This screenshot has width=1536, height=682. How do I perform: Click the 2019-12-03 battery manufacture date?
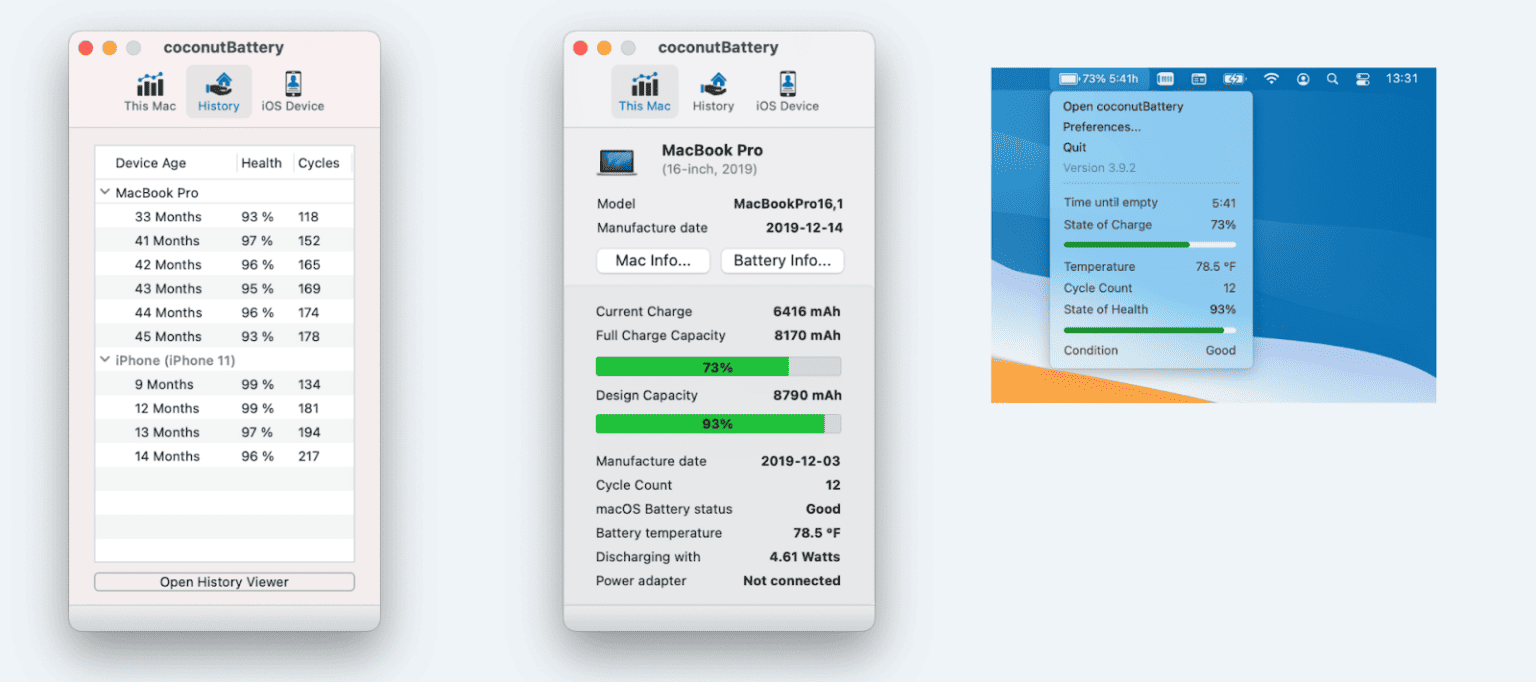[801, 461]
